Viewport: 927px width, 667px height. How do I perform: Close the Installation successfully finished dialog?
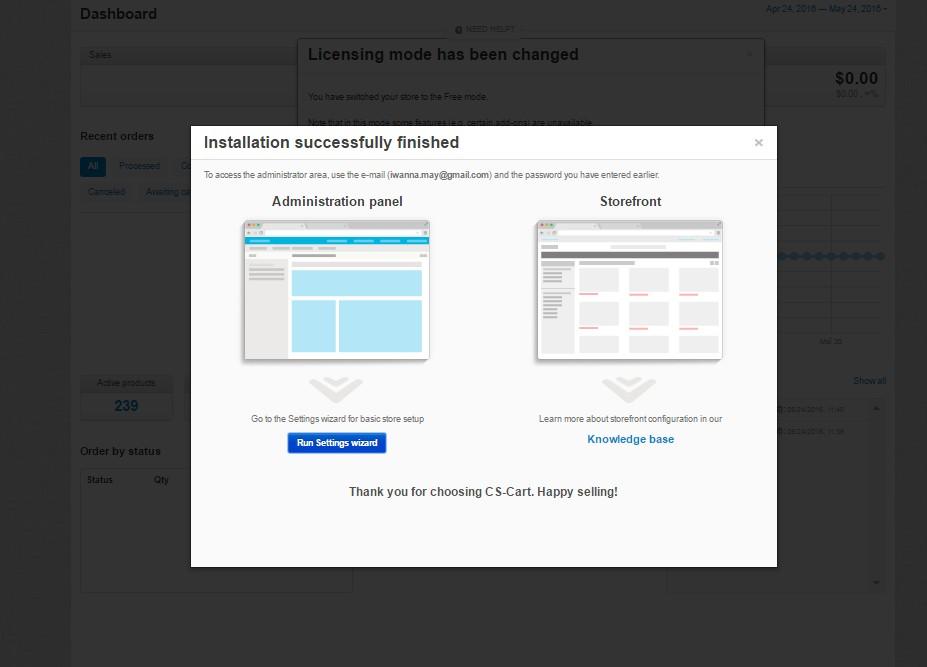pyautogui.click(x=759, y=143)
